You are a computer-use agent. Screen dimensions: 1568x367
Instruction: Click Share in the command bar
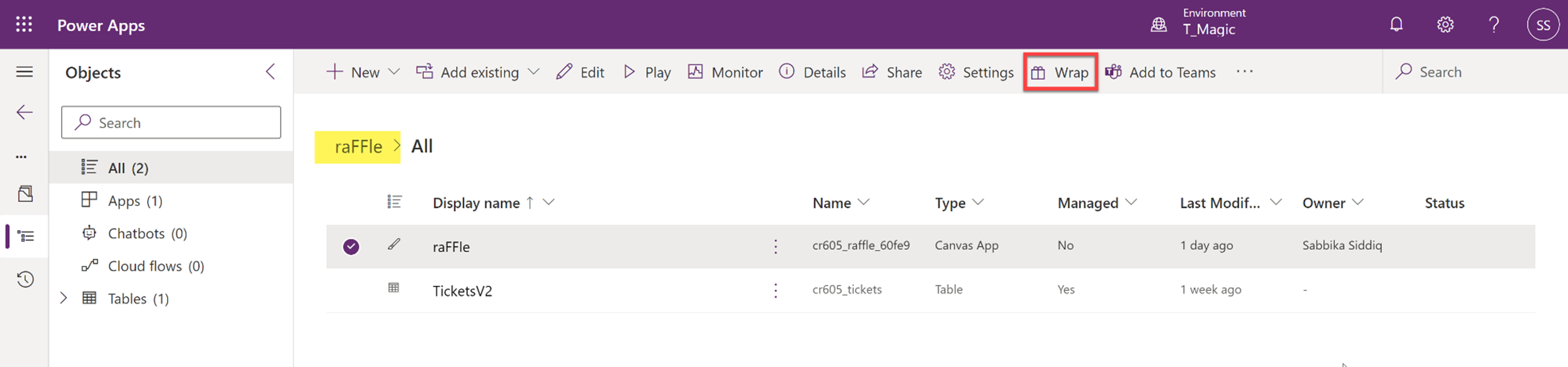click(x=892, y=72)
